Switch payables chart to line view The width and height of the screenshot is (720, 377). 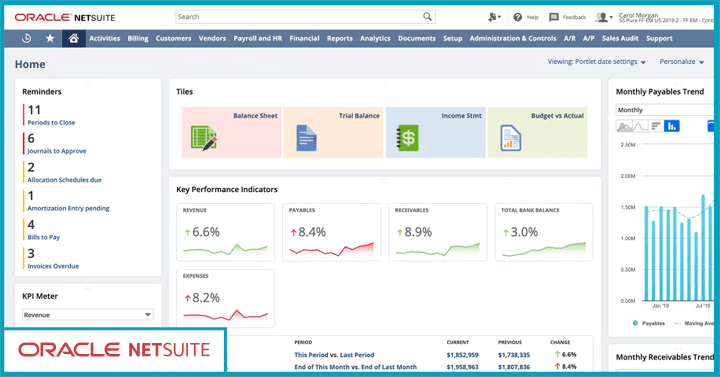point(640,126)
